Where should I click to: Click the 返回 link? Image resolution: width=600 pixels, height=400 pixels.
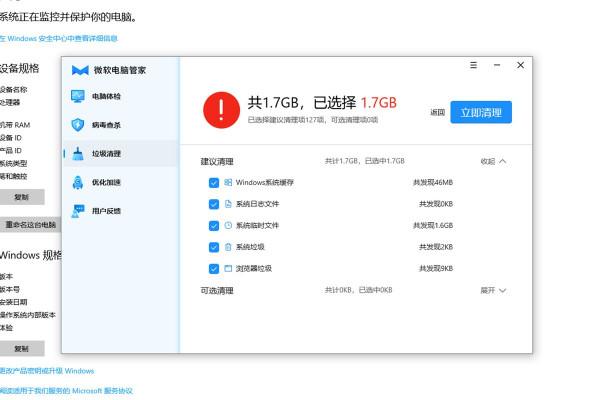click(x=437, y=112)
